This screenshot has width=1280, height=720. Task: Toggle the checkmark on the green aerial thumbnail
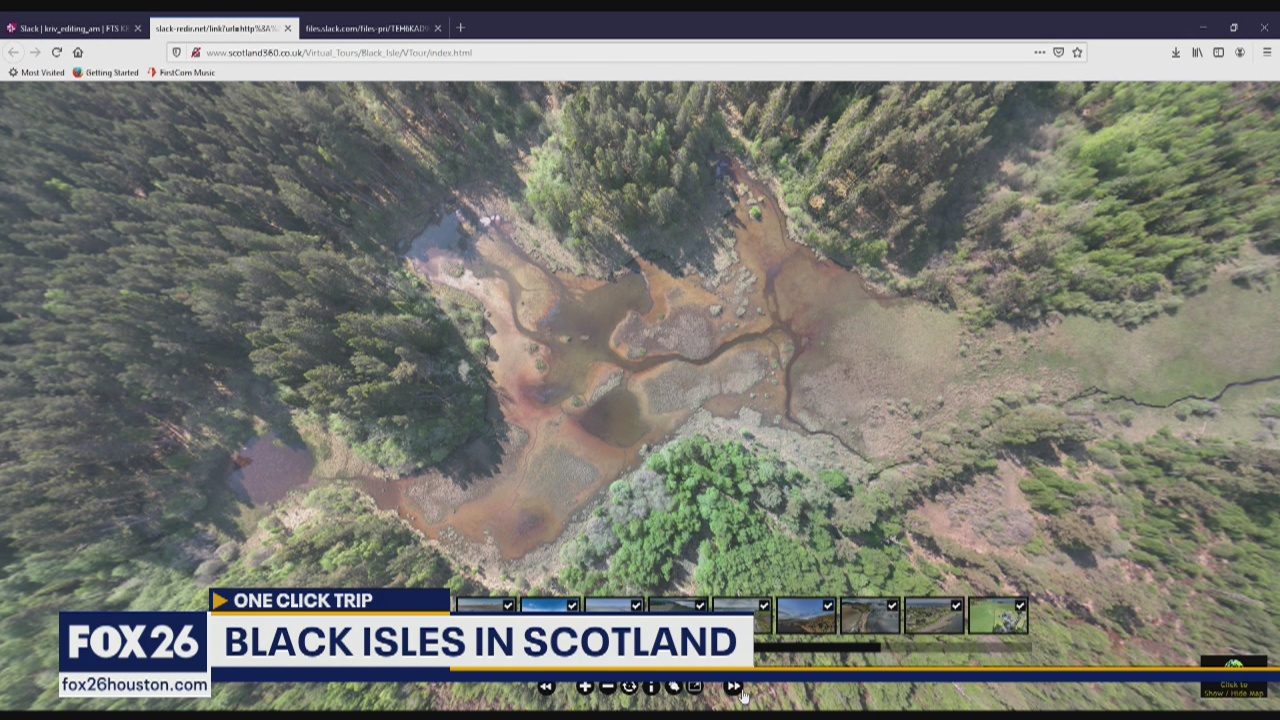1020,605
